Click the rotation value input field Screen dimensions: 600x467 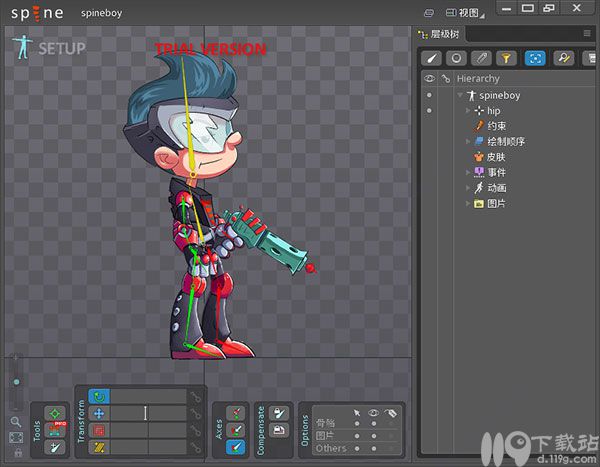coord(148,397)
